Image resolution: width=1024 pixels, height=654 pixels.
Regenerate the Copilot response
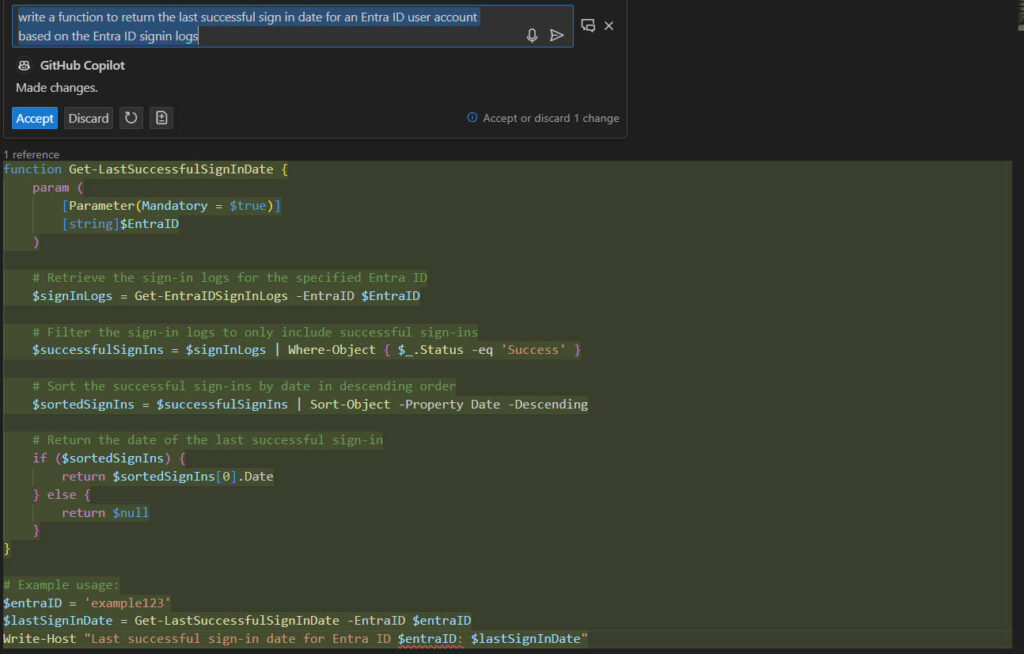[x=131, y=118]
